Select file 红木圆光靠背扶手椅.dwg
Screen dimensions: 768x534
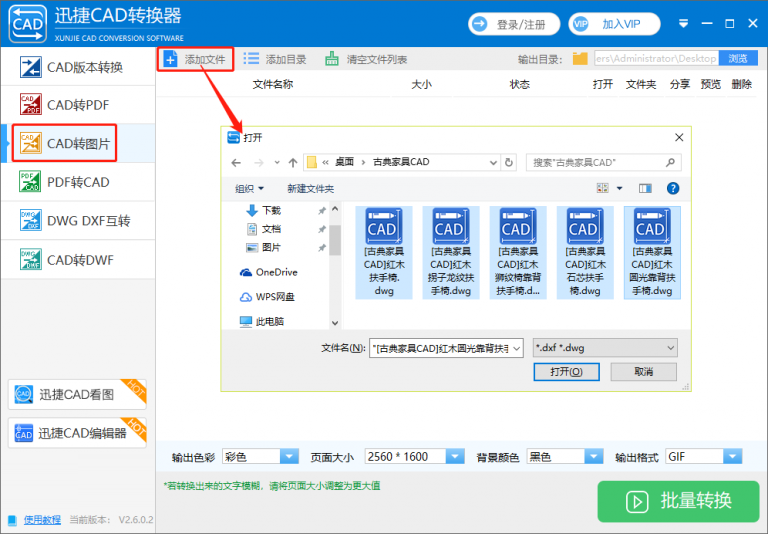tap(652, 252)
